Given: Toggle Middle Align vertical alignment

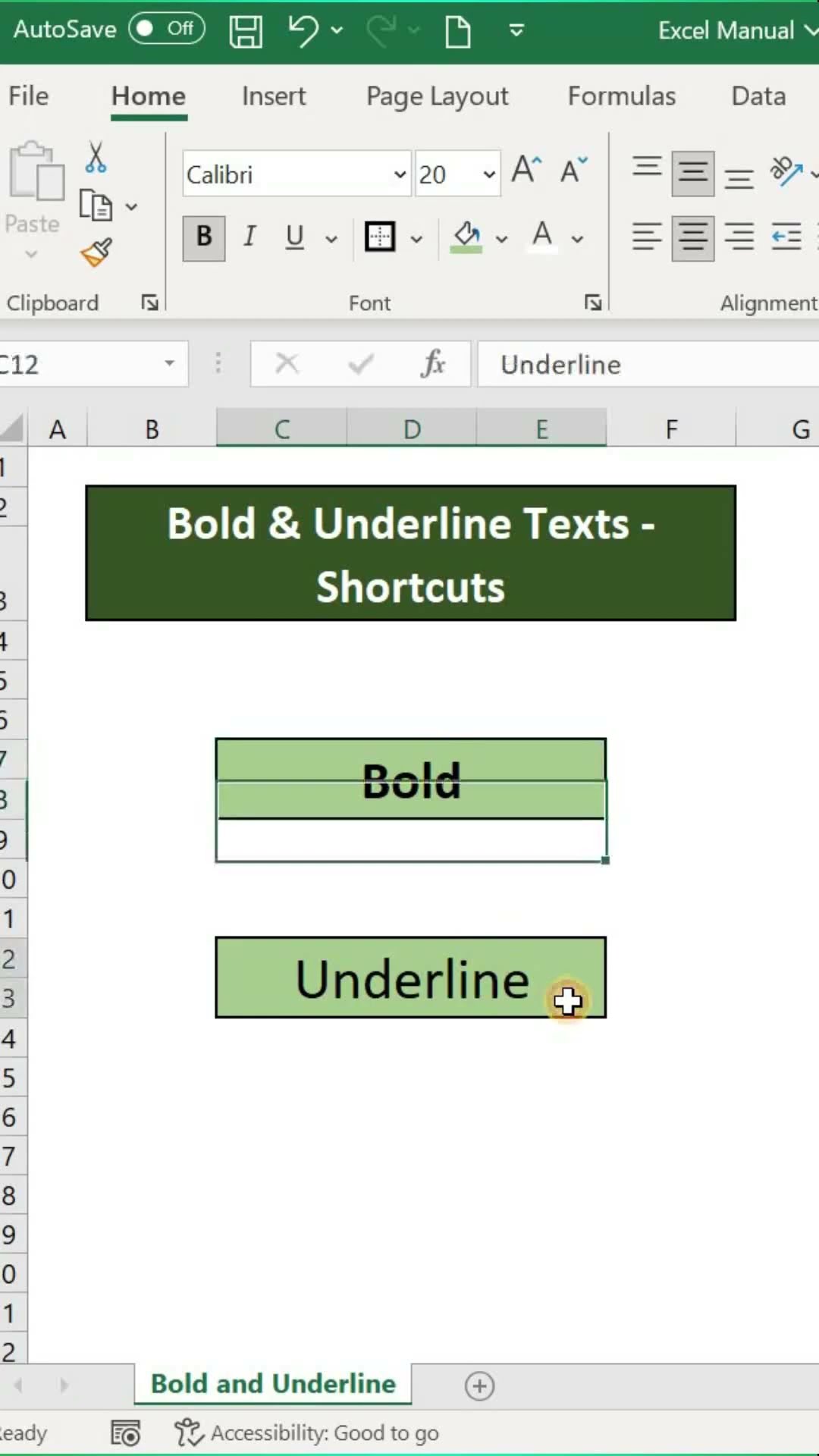Looking at the screenshot, I should [693, 174].
